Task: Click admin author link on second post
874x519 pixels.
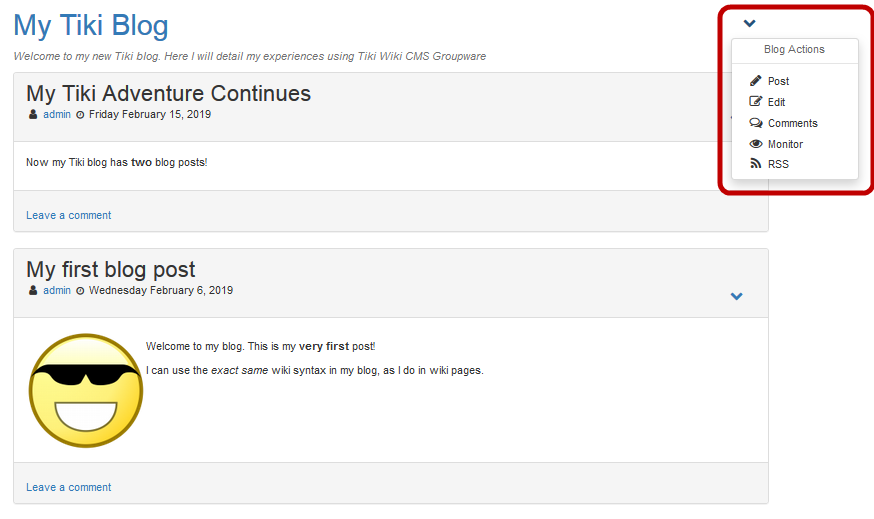Action: coord(57,291)
